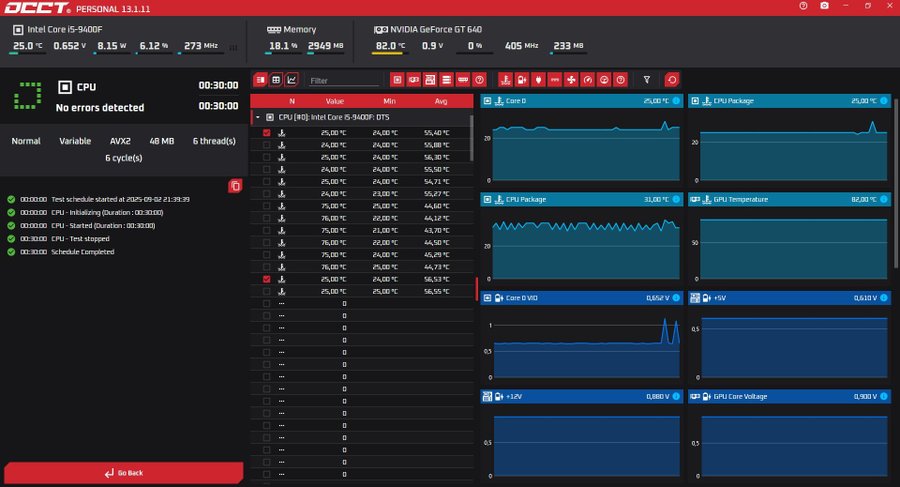
Task: Copy the test log with the red clipboard icon
Action: [x=235, y=185]
